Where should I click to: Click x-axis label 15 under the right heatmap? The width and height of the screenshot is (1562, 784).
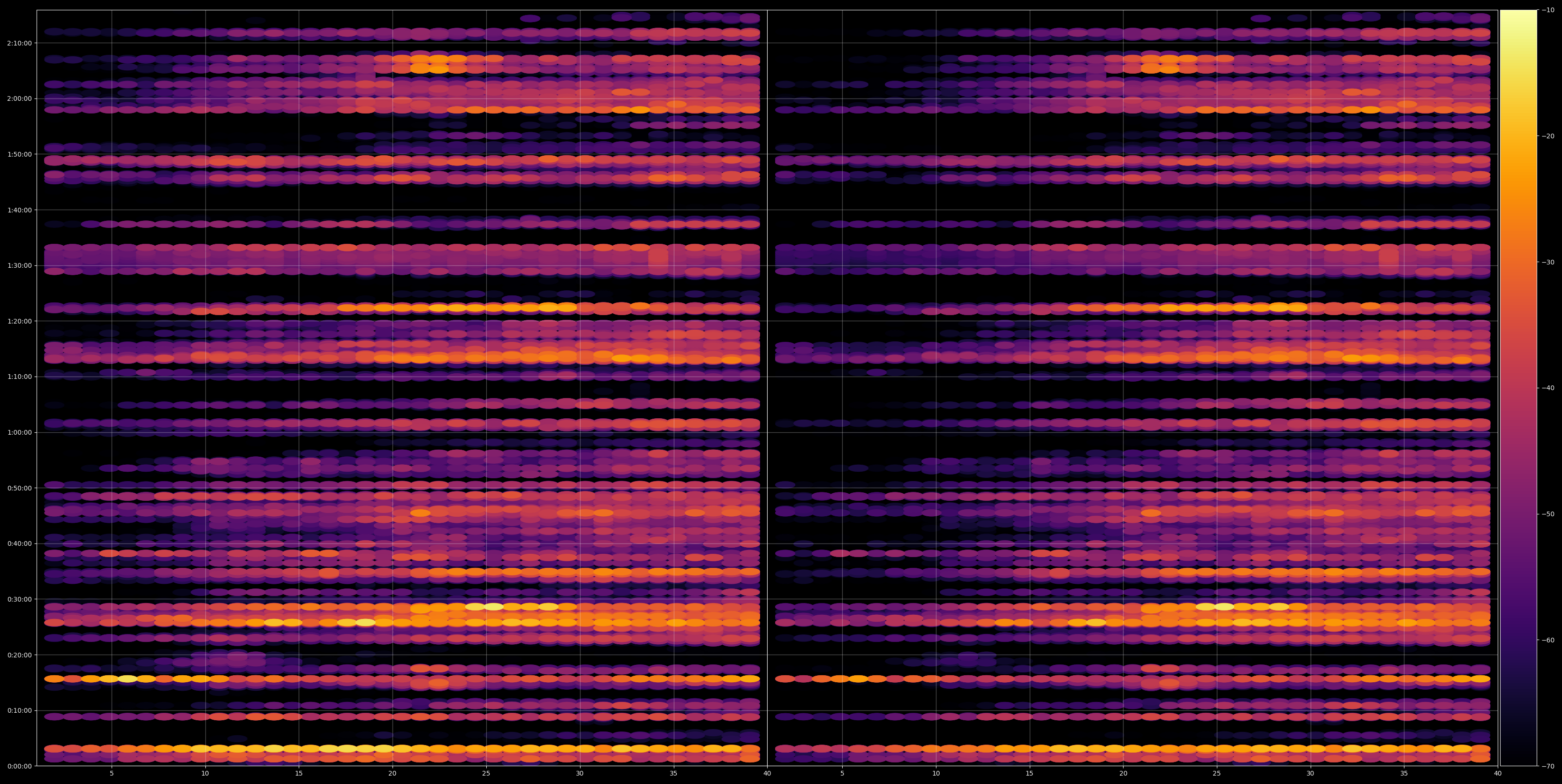point(1030,774)
